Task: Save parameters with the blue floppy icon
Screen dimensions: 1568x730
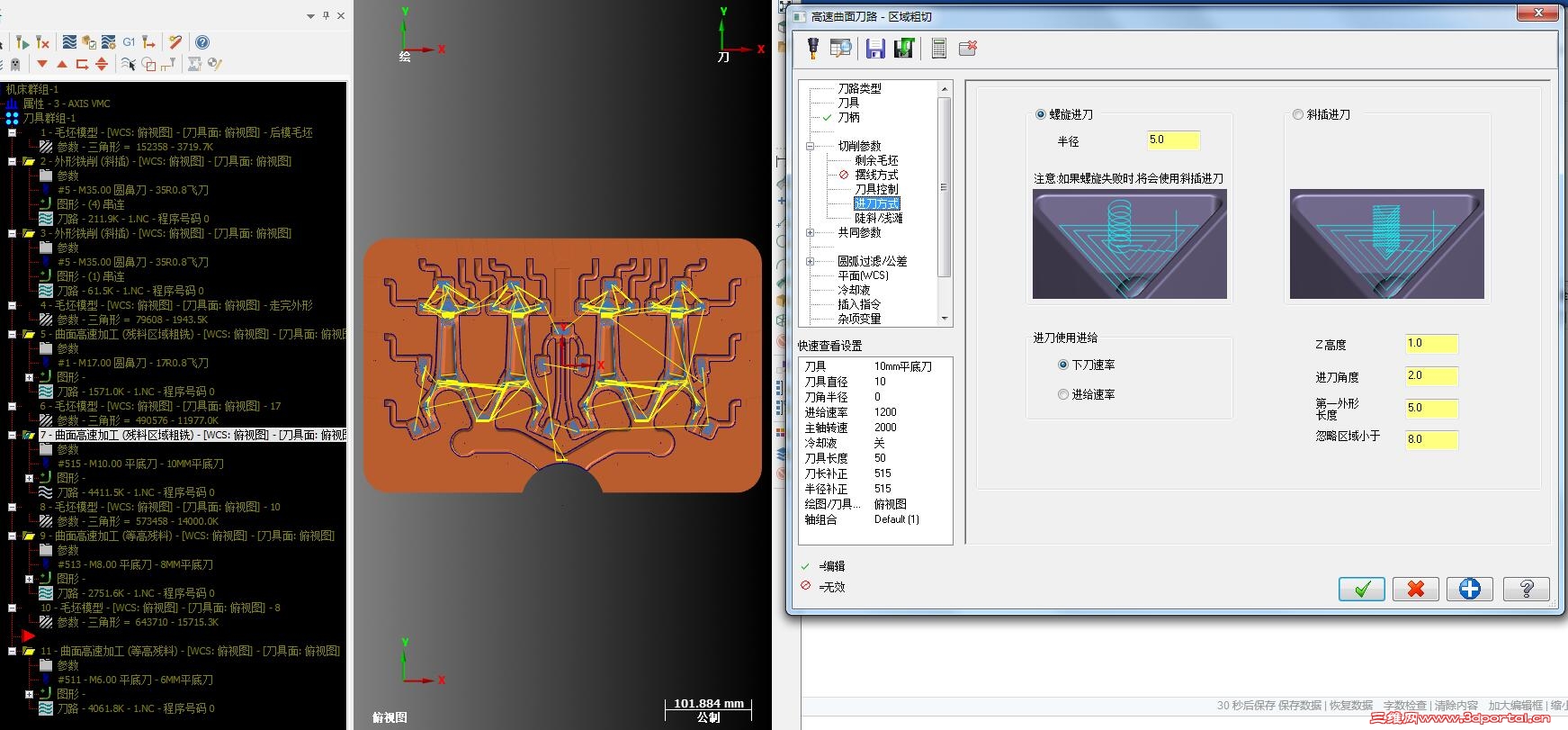Action: (875, 48)
